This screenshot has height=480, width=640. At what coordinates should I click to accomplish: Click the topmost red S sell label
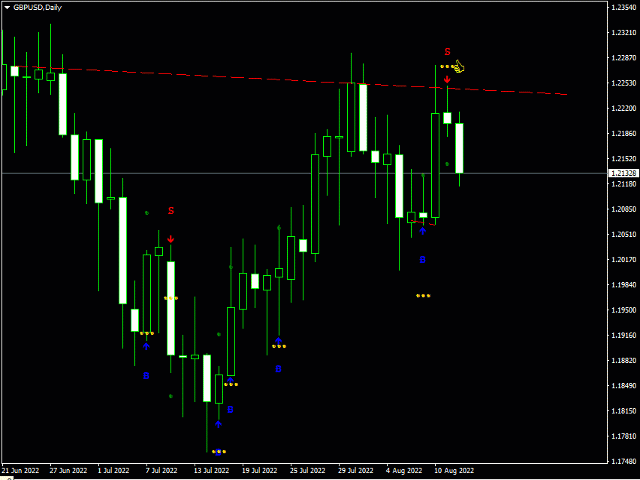tap(447, 51)
